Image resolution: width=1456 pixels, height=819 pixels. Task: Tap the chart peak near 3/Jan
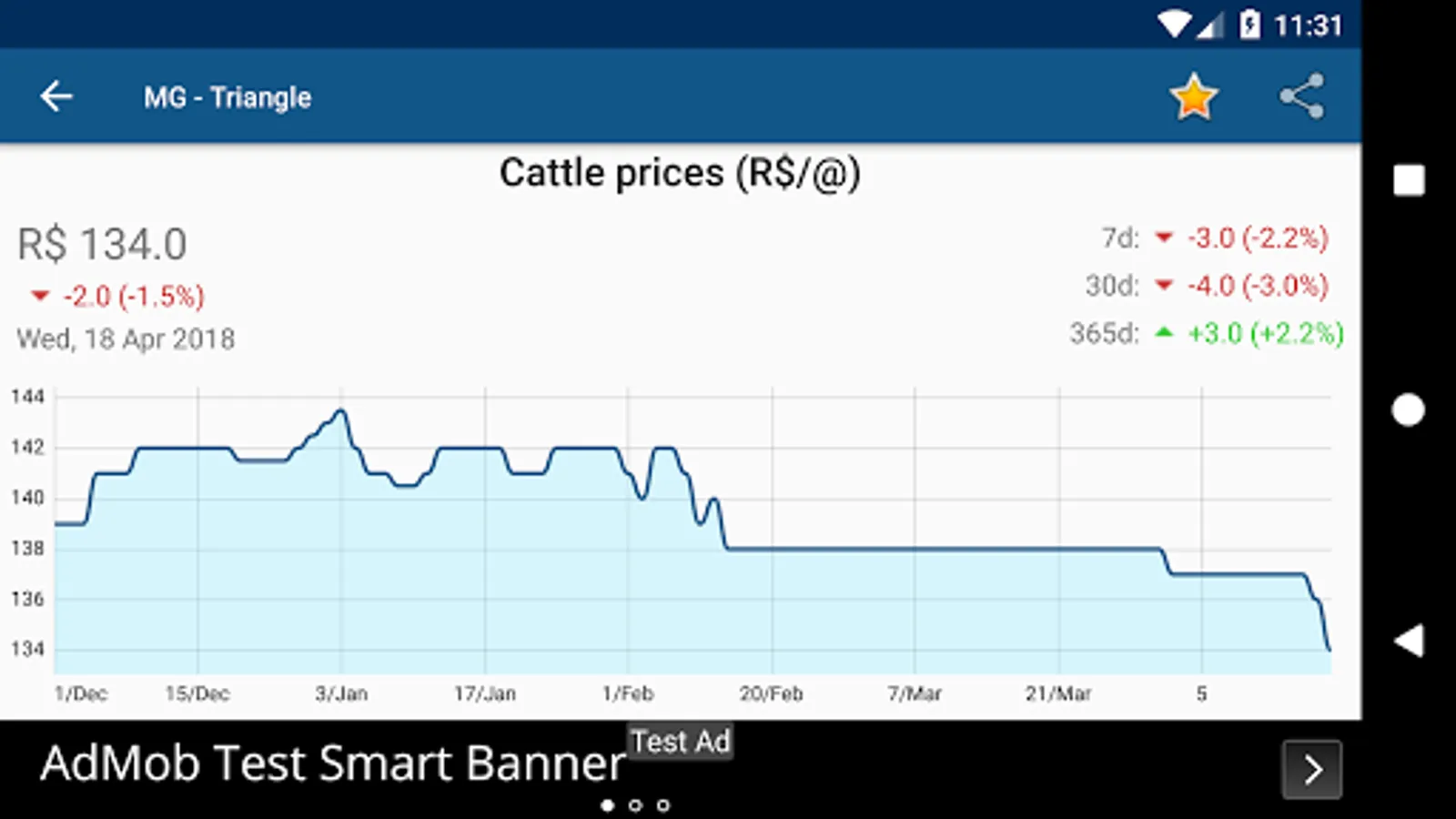tap(341, 410)
